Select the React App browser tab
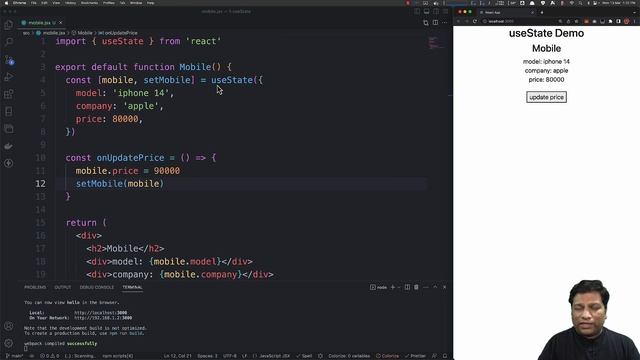This screenshot has height=360, width=640. click(x=506, y=12)
